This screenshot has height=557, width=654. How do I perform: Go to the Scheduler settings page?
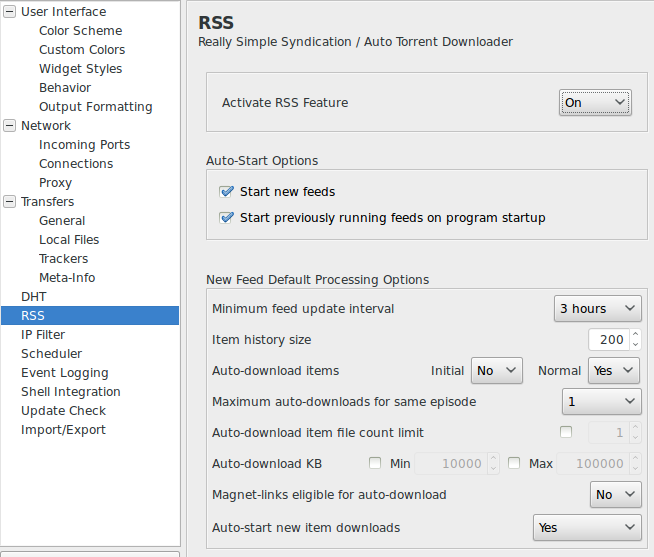pos(52,353)
